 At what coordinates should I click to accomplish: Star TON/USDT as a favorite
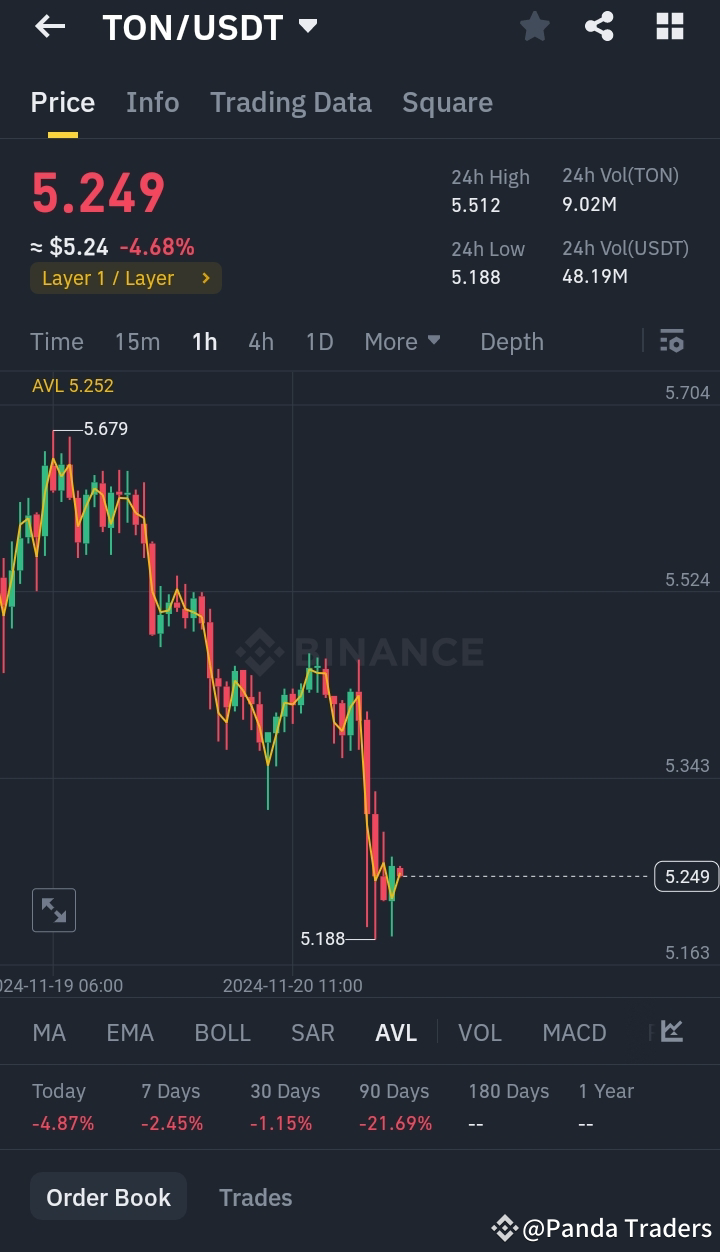(x=534, y=27)
